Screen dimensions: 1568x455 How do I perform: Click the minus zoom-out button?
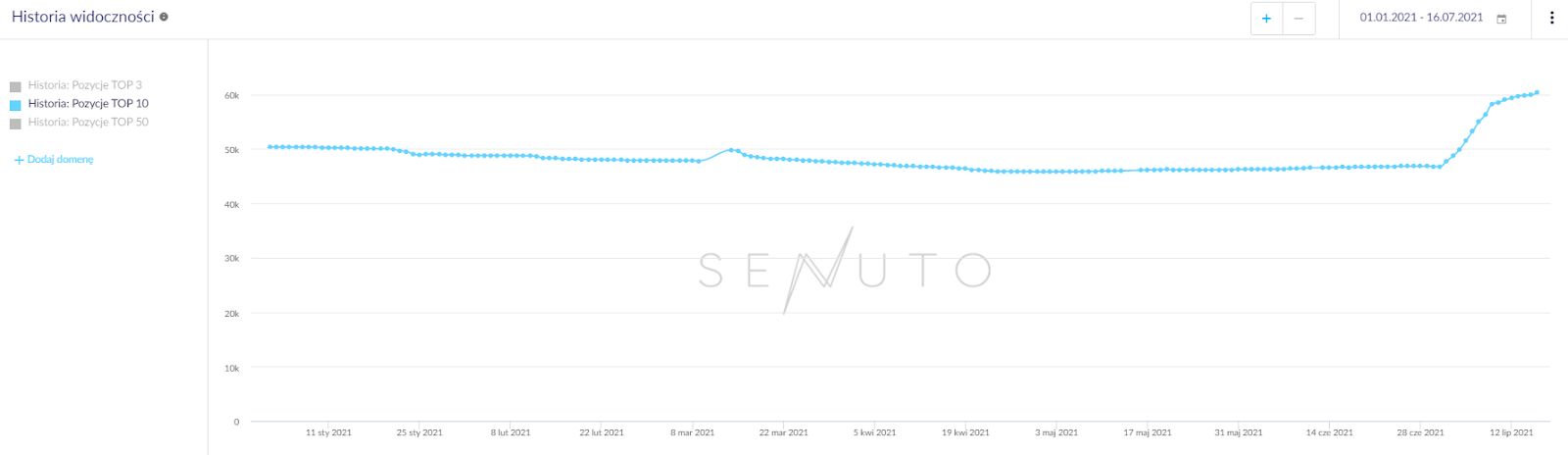point(1298,19)
